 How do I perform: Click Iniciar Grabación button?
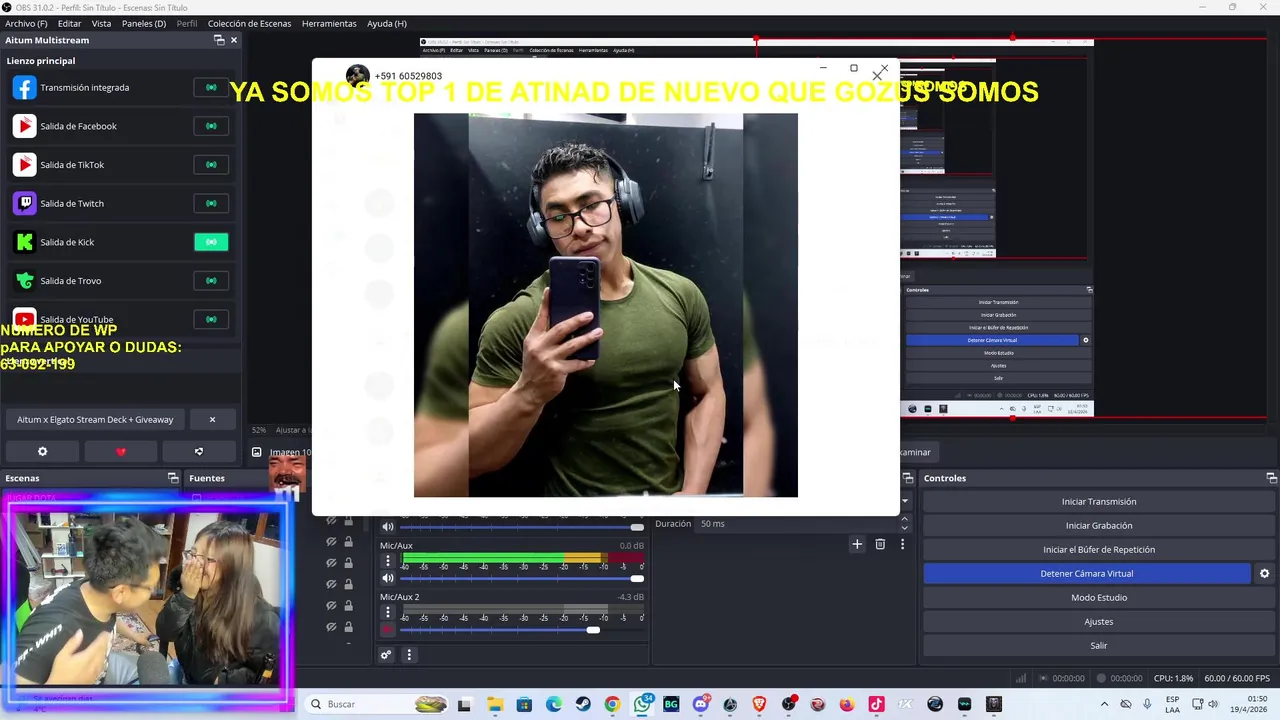point(1098,526)
